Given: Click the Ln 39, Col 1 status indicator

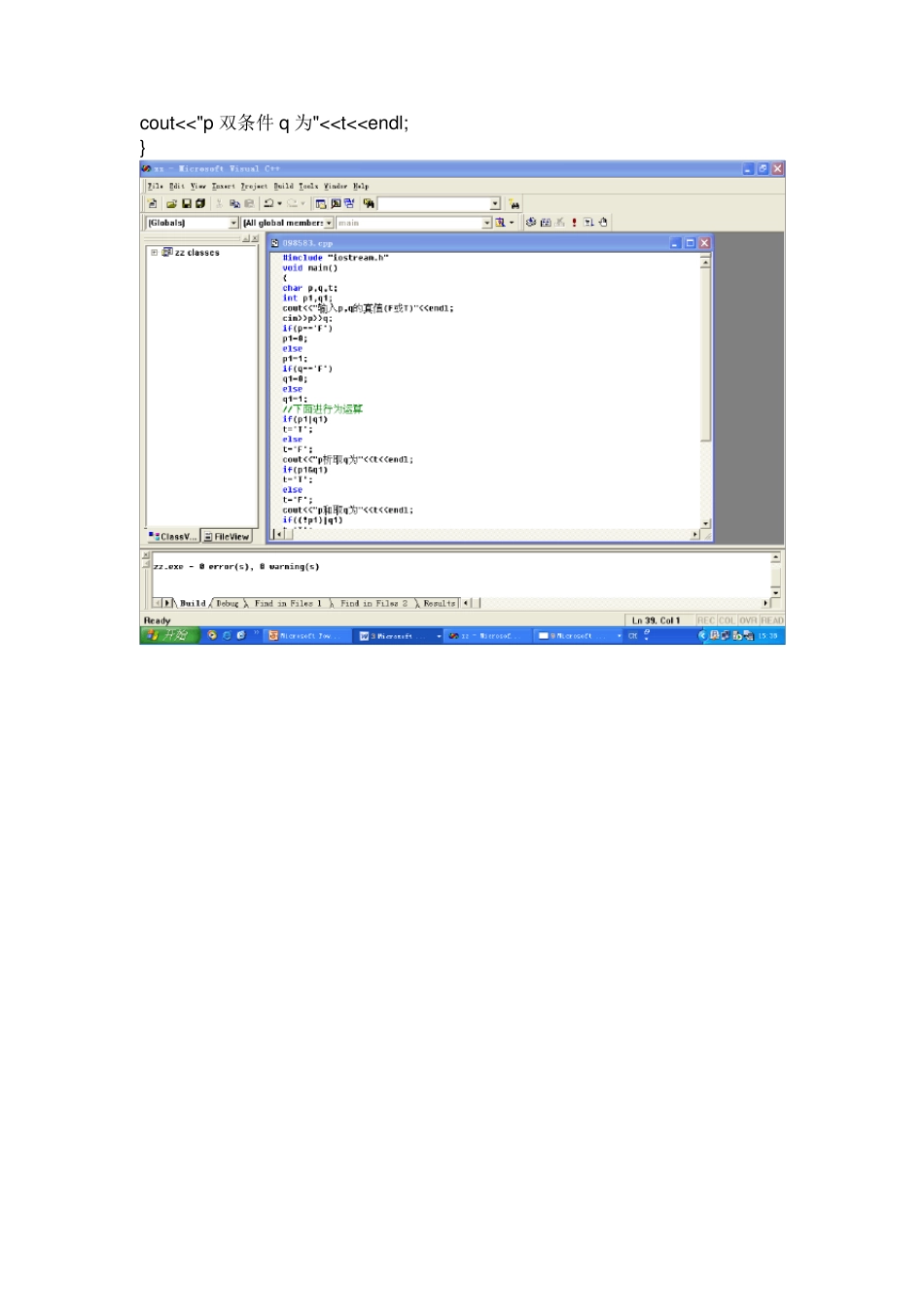Looking at the screenshot, I should (657, 619).
